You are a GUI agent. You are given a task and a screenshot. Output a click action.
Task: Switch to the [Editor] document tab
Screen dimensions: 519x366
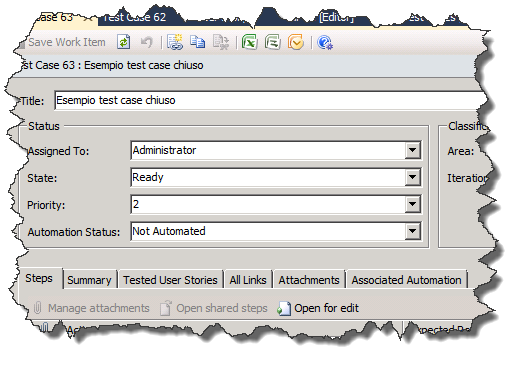(x=336, y=17)
